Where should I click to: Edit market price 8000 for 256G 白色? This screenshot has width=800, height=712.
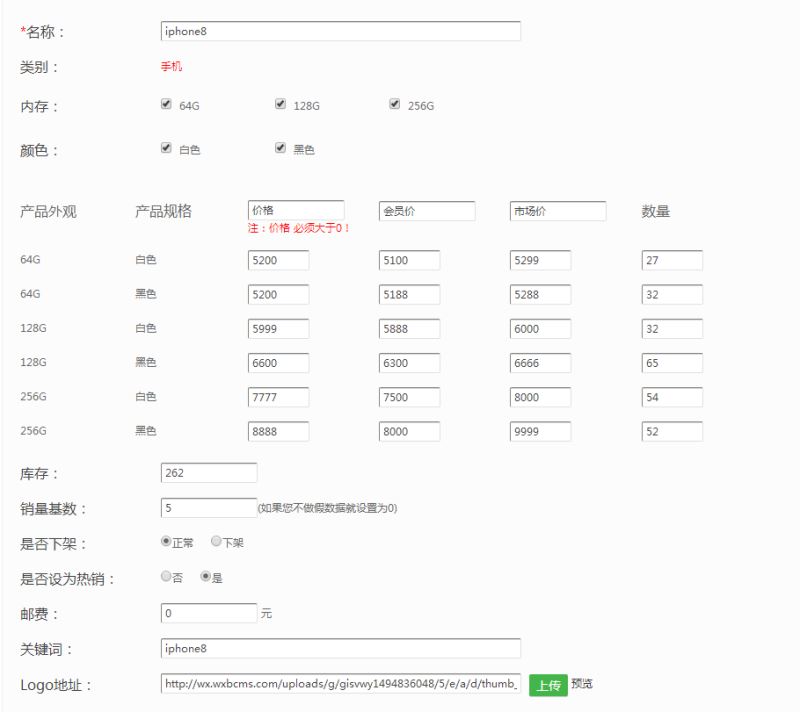[540, 397]
